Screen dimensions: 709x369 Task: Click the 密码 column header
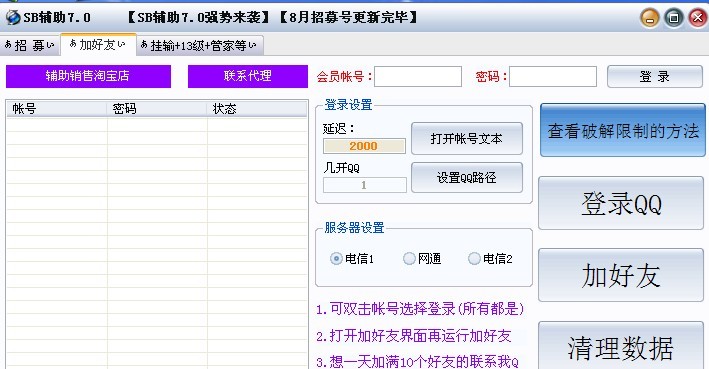[157, 109]
